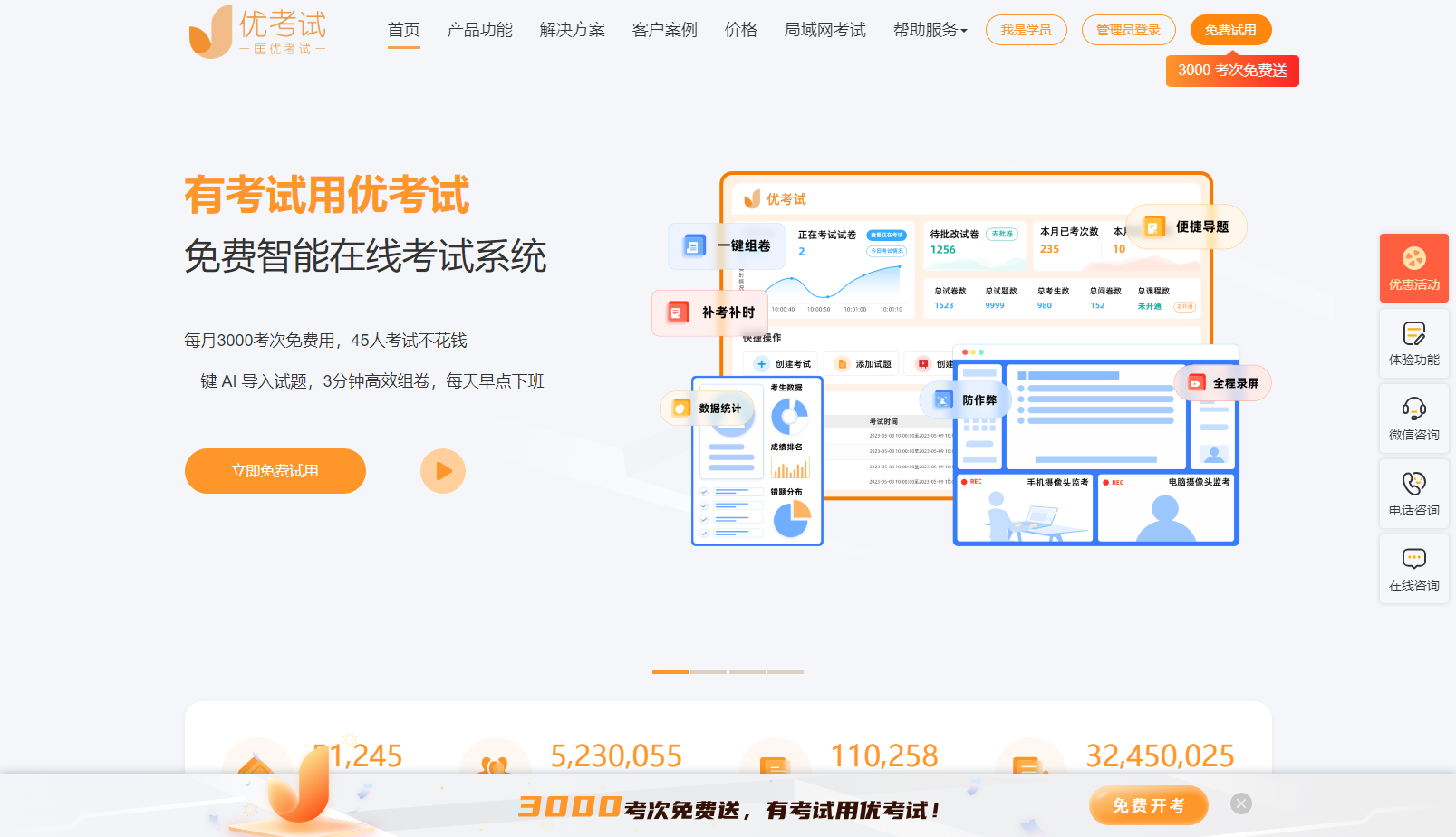
Task: Open the 在线咨询 chat icon
Action: point(1414,569)
